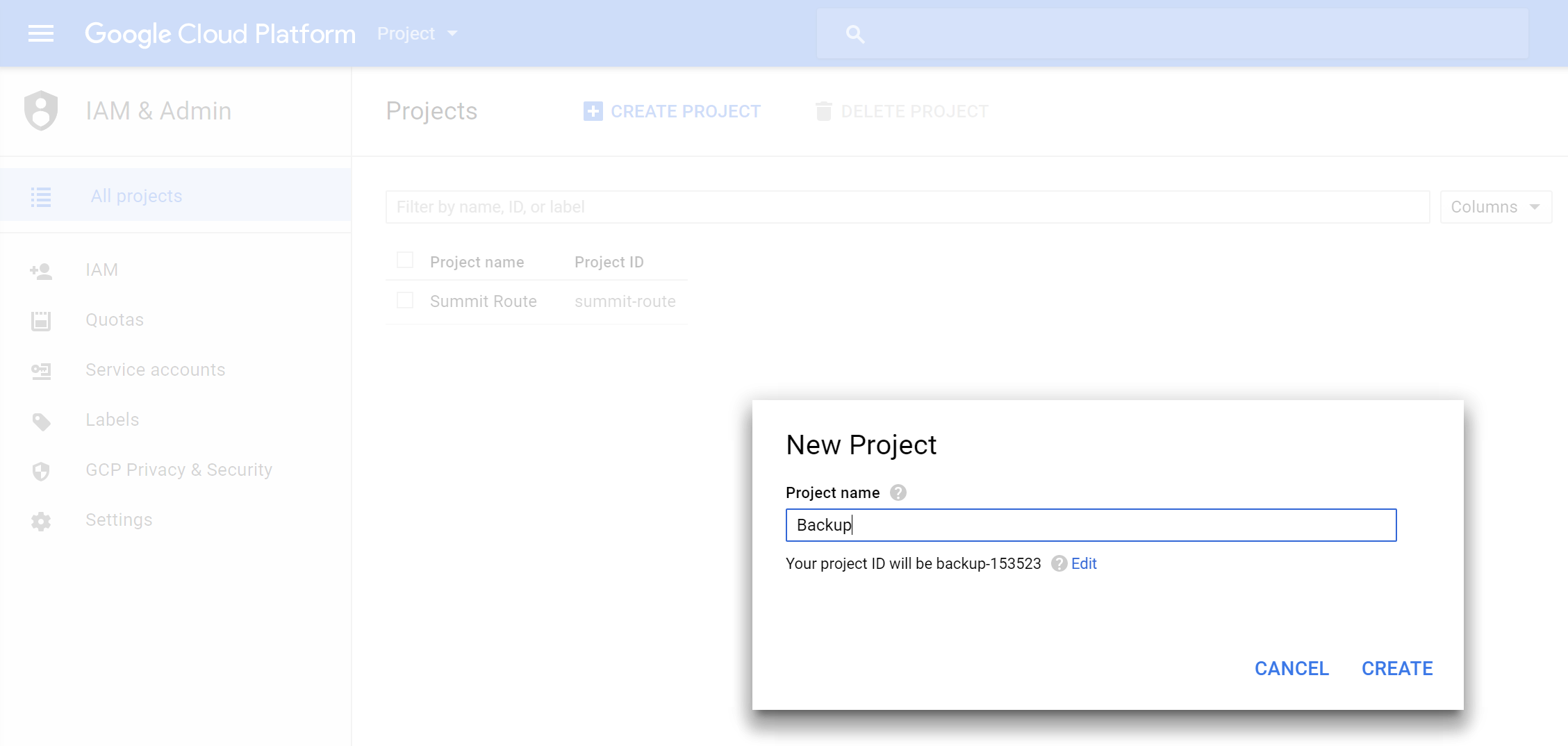Click the Projects page title

[x=431, y=111]
